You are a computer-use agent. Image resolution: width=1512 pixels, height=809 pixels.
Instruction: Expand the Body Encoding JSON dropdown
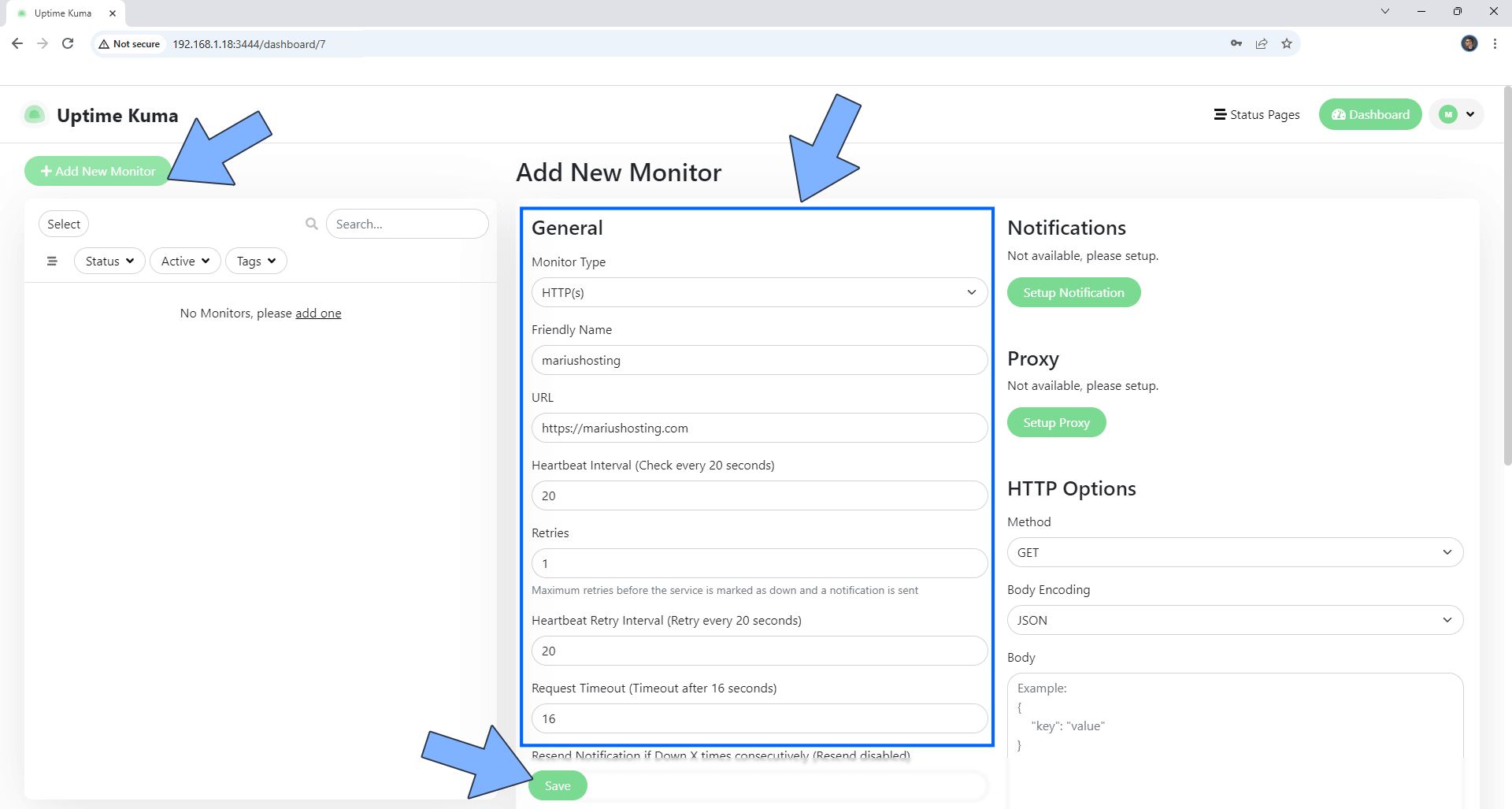point(1234,620)
